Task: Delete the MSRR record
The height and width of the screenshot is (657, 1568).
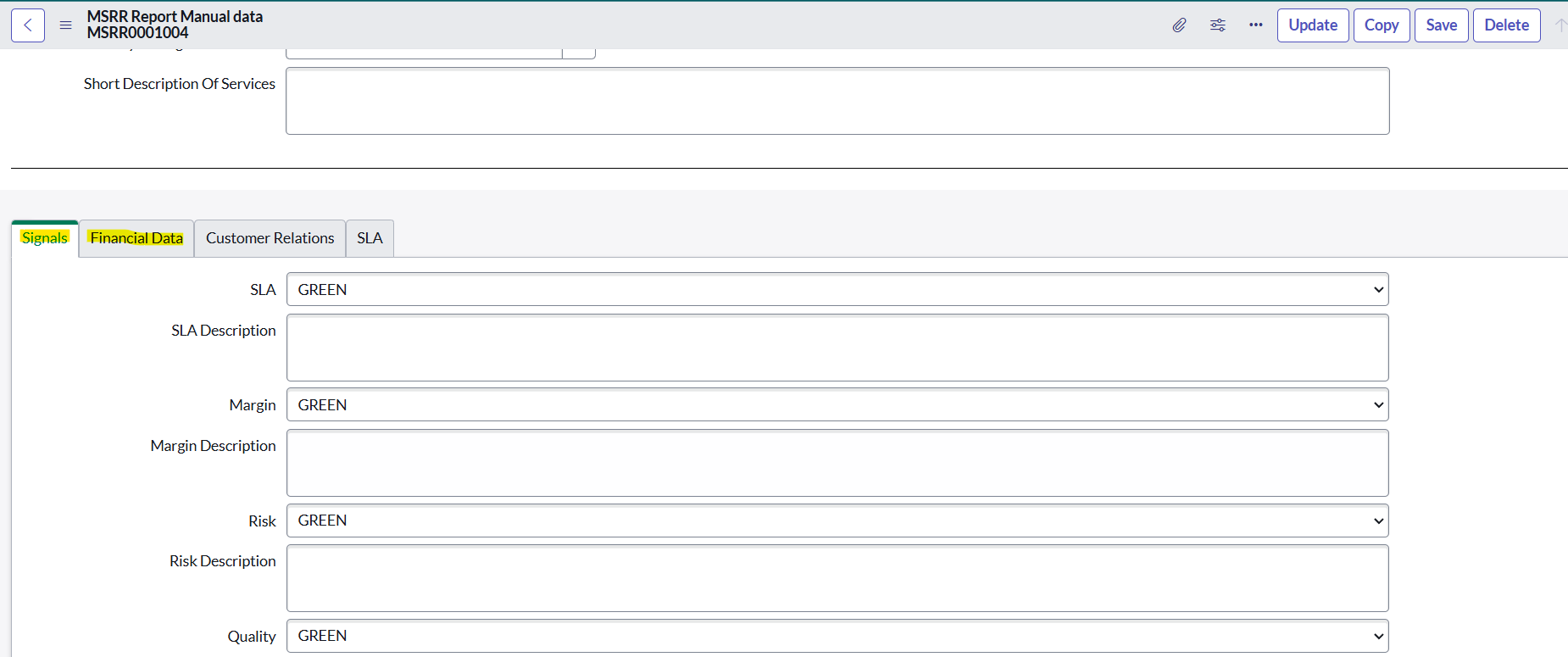Action: [x=1506, y=25]
